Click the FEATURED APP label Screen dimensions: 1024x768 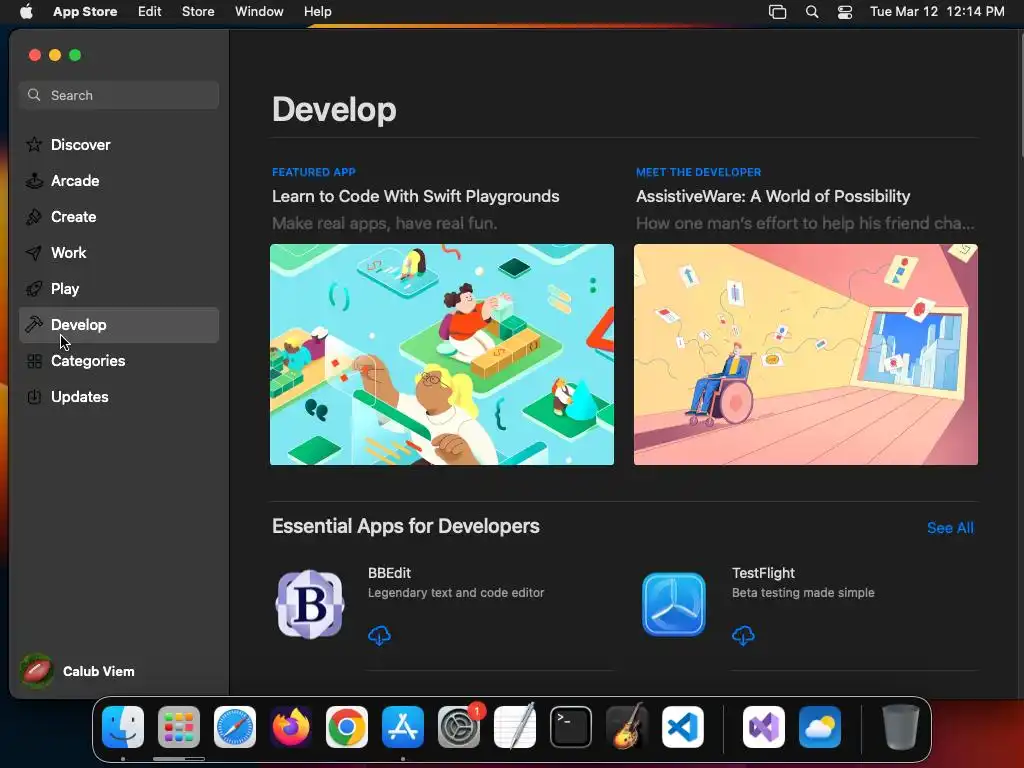(313, 172)
